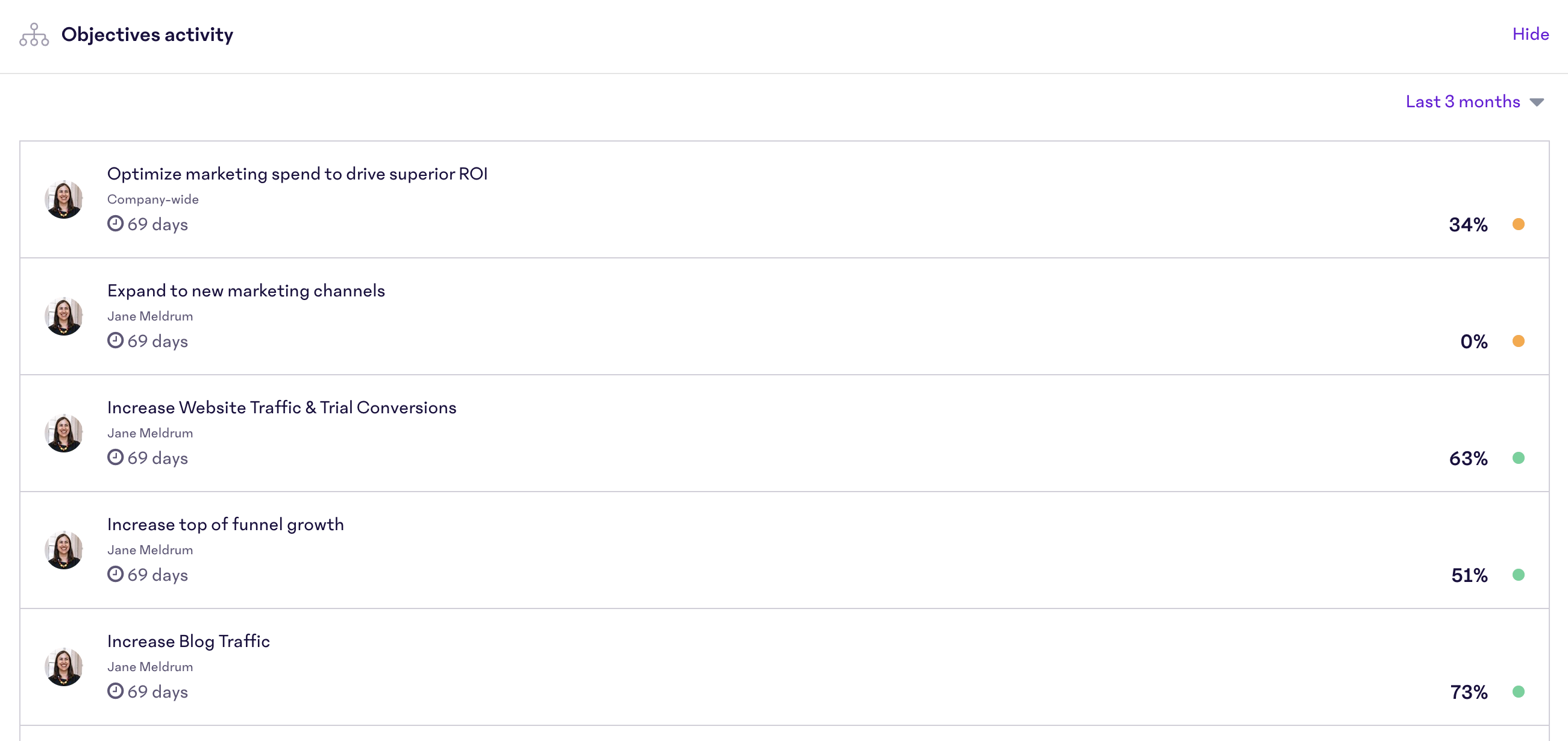The height and width of the screenshot is (741, 1568).
Task: Click orange status dot next to 0%
Action: (1518, 341)
